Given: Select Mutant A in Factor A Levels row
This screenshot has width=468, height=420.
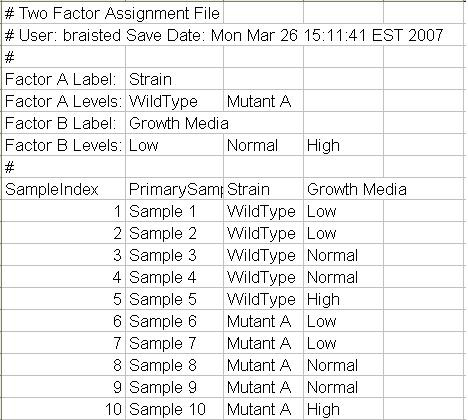Looking at the screenshot, I should tap(263, 101).
